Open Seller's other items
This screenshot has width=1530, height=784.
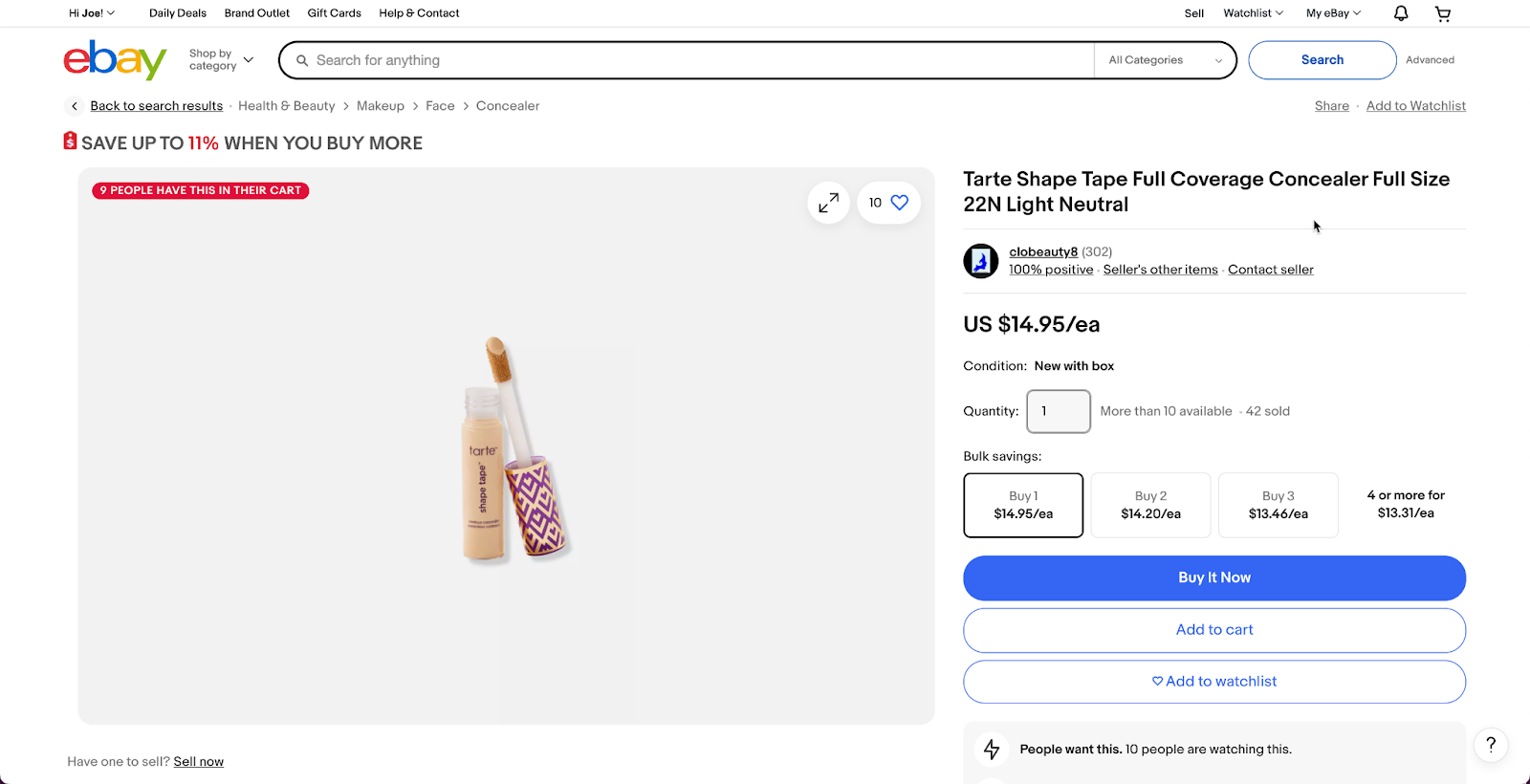1161,270
